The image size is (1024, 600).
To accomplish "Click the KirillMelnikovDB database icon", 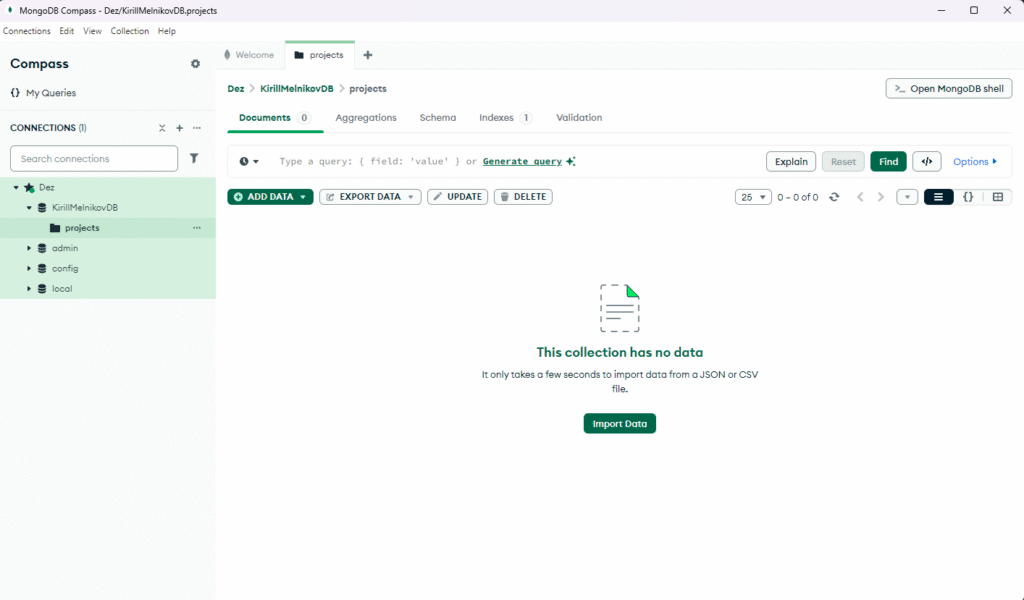I will click(x=42, y=208).
